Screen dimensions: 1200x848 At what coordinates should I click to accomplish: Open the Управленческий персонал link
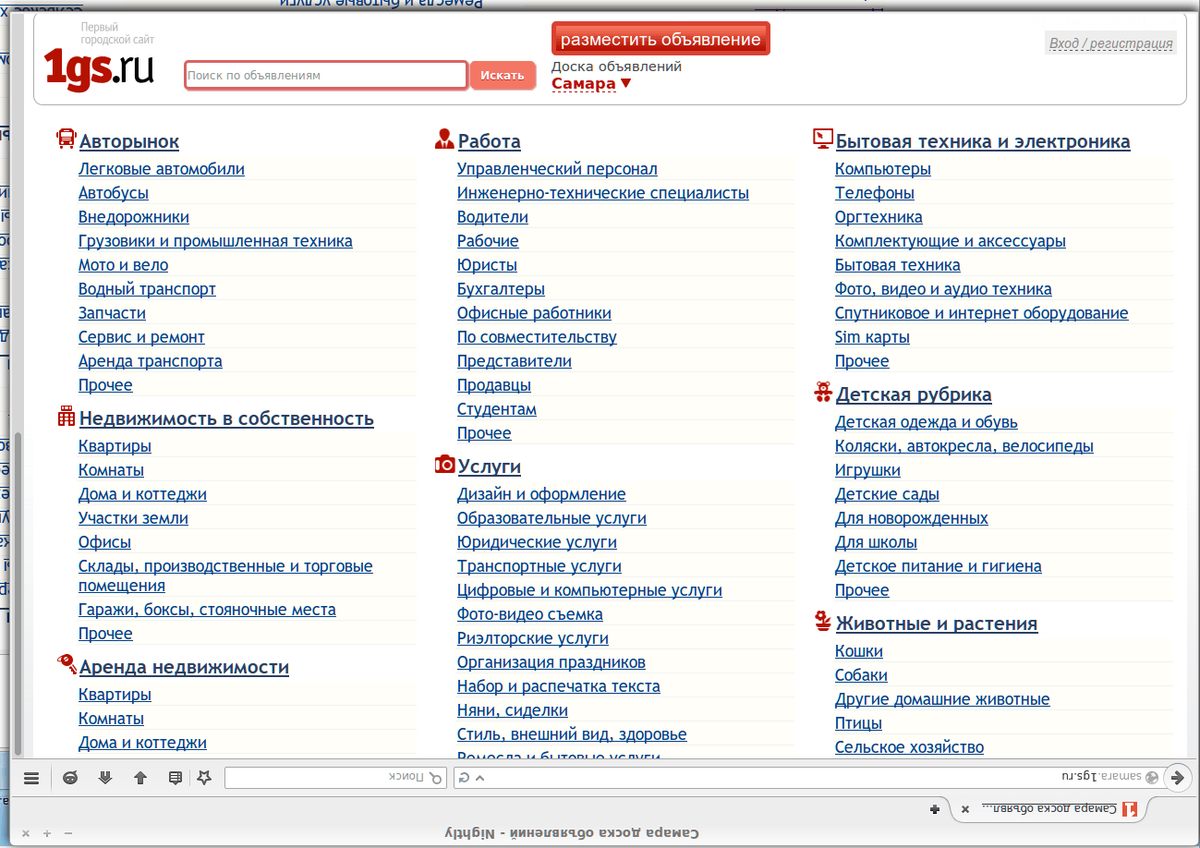tap(557, 169)
